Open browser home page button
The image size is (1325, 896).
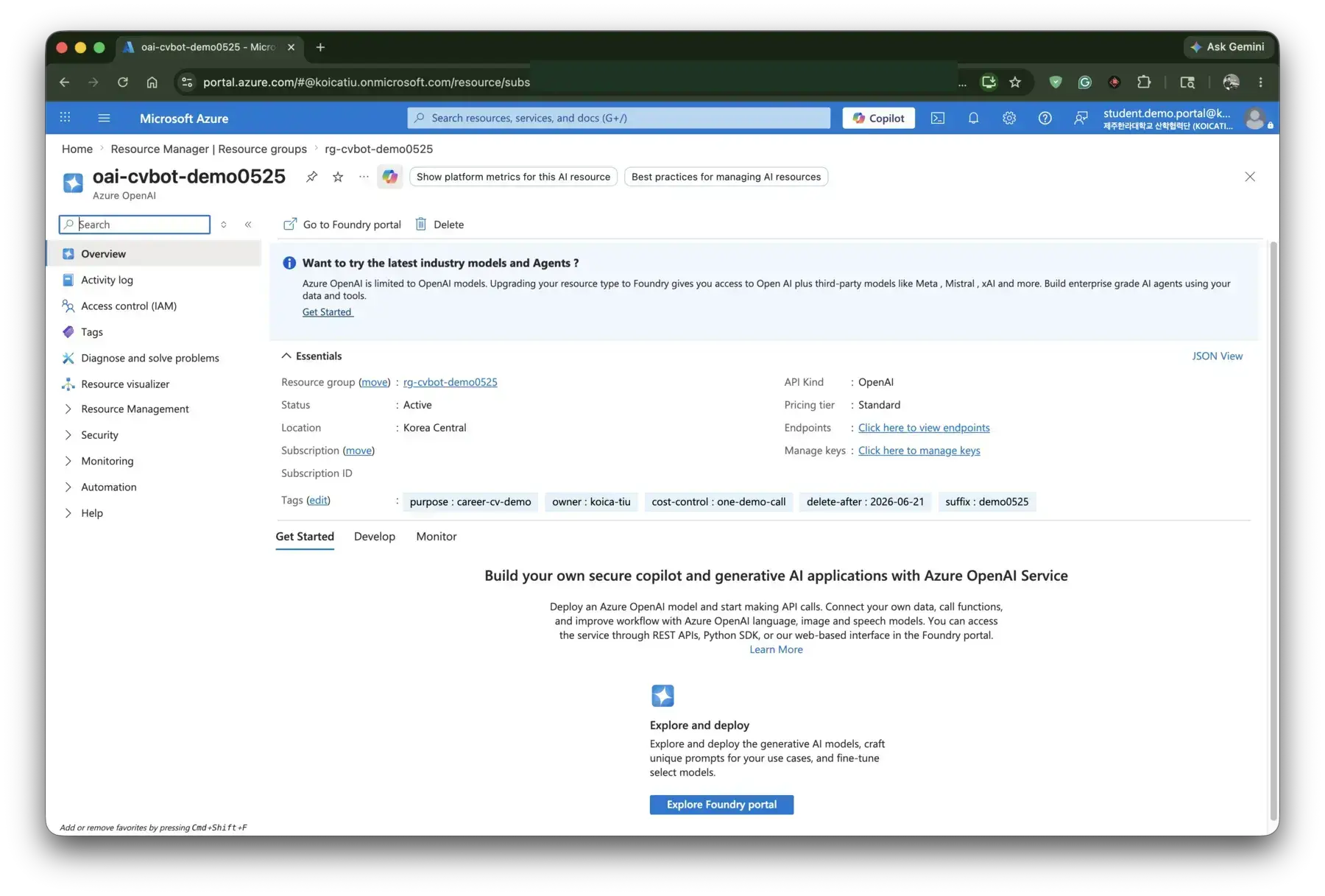tap(152, 82)
